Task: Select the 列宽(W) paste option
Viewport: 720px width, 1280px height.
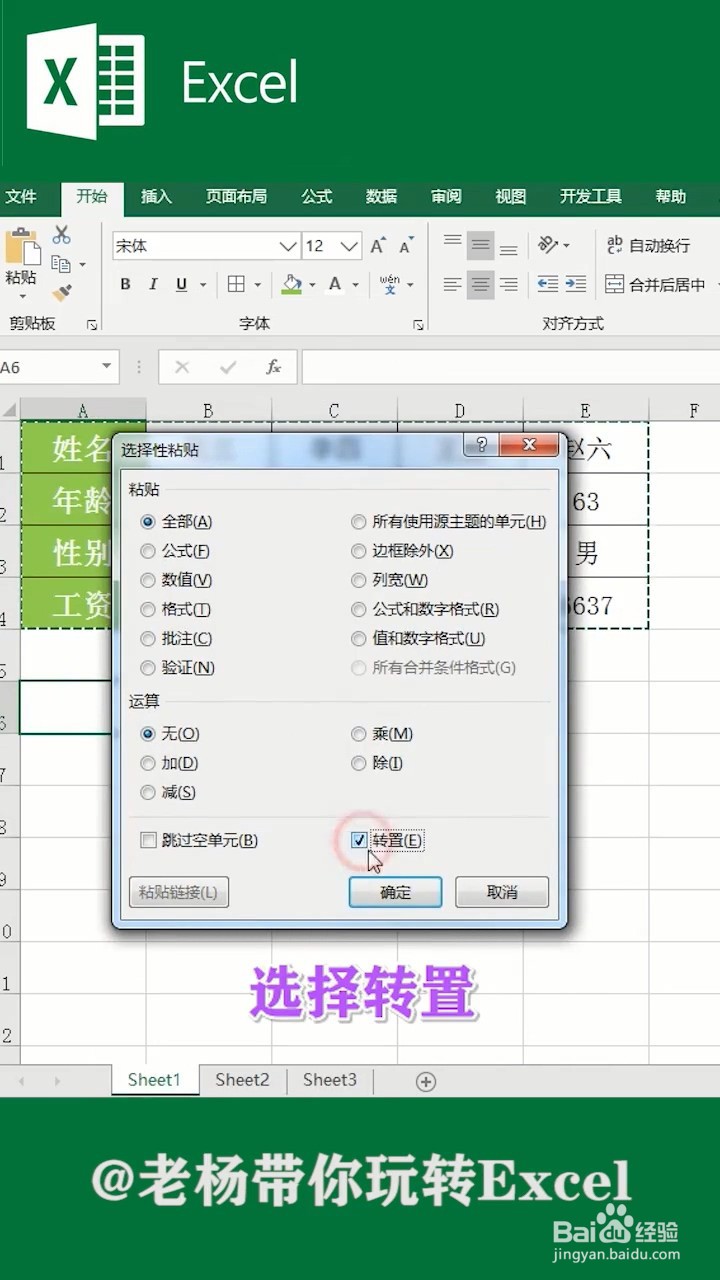Action: [390, 579]
